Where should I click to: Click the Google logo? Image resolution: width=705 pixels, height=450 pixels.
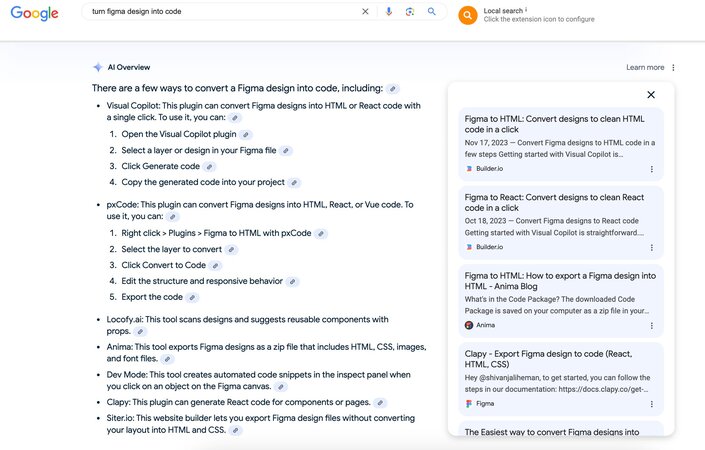click(35, 13)
